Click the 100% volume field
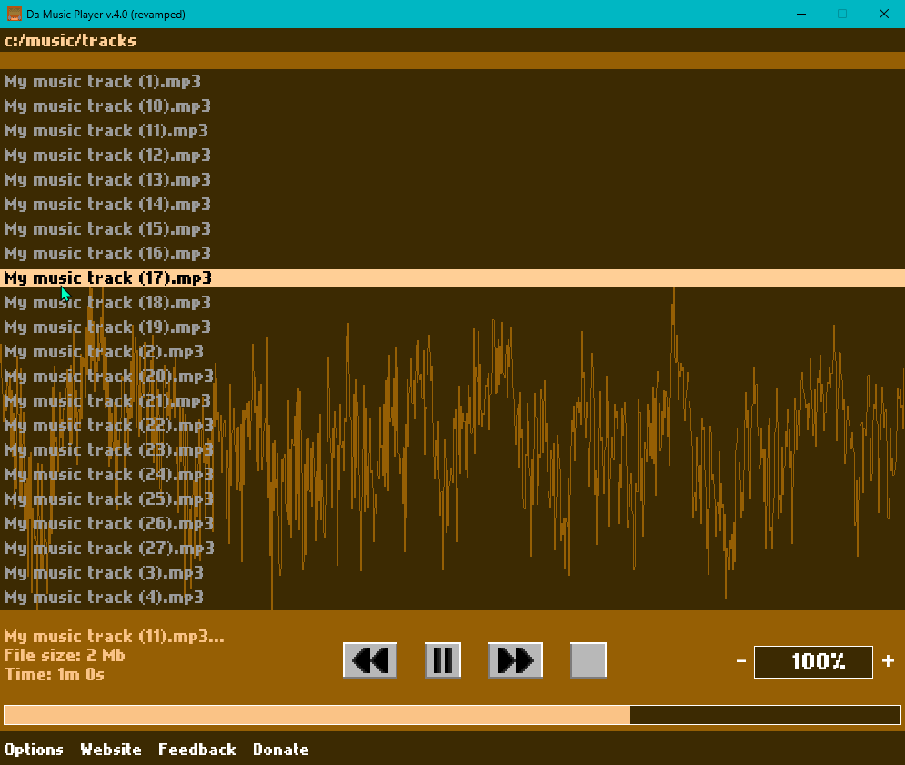Image resolution: width=905 pixels, height=765 pixels. [813, 661]
